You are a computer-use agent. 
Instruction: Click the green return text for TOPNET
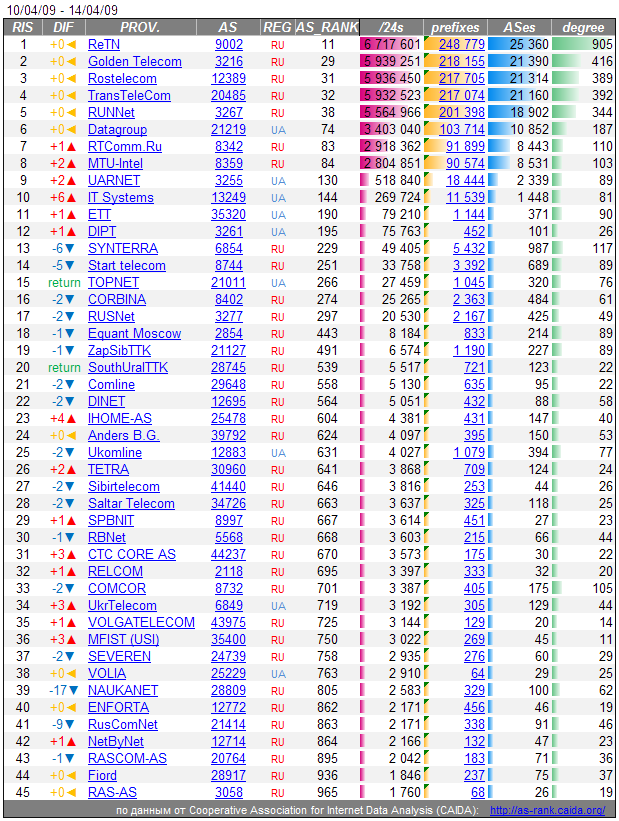tap(64, 283)
